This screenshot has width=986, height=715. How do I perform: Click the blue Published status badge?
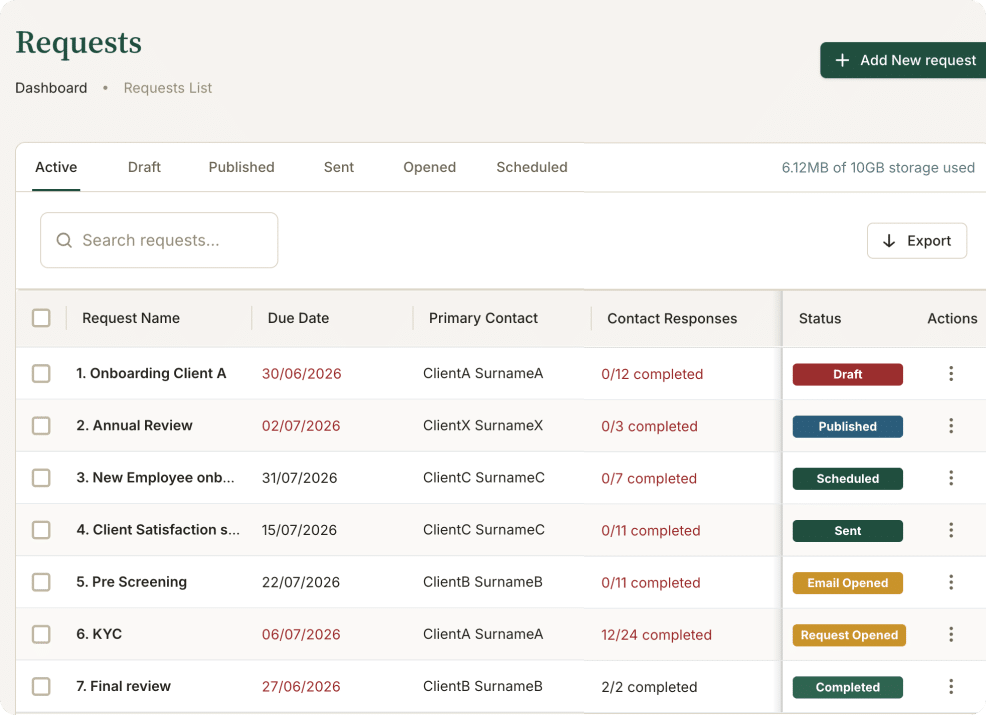click(x=848, y=426)
